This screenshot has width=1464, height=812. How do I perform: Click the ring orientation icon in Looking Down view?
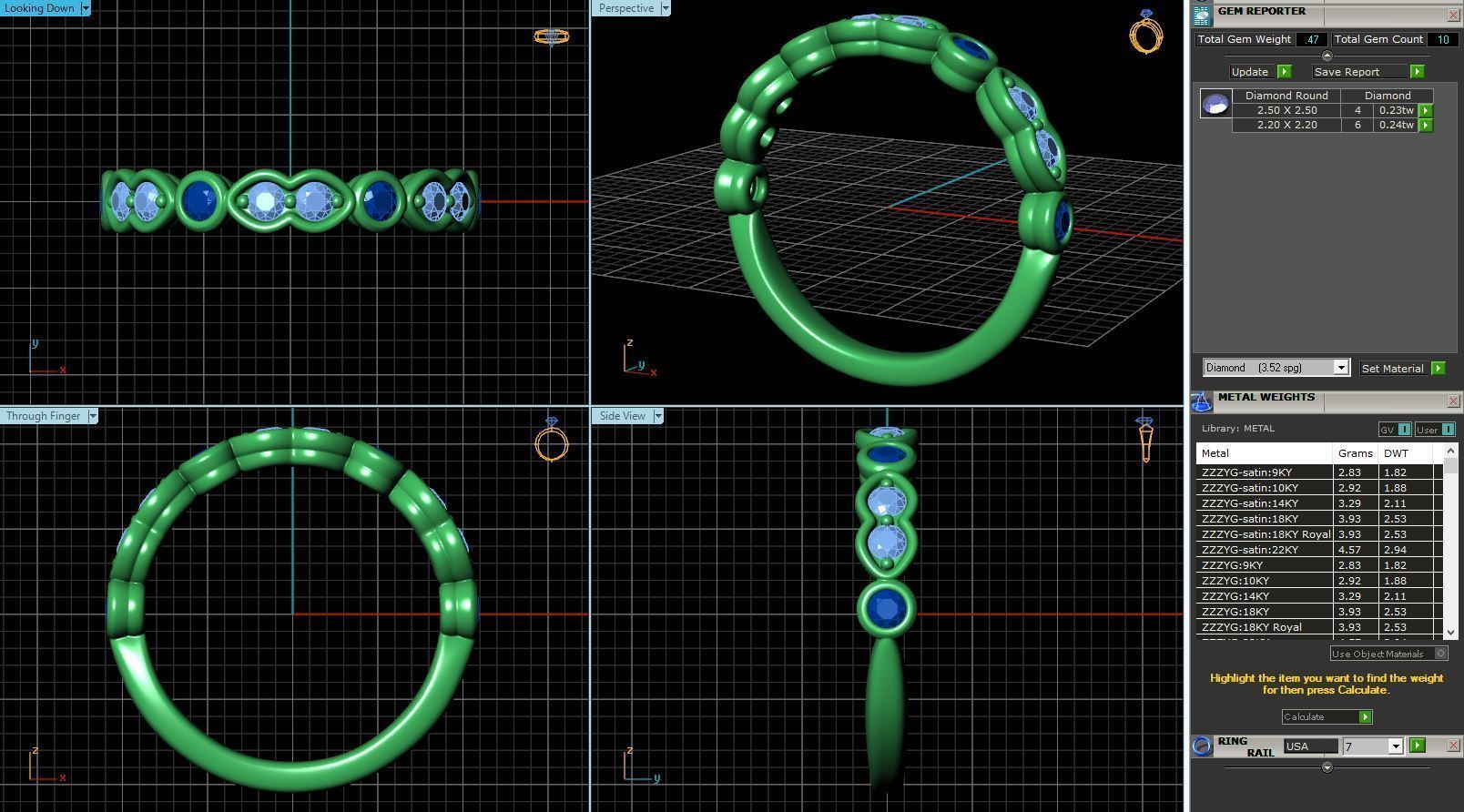point(551,36)
